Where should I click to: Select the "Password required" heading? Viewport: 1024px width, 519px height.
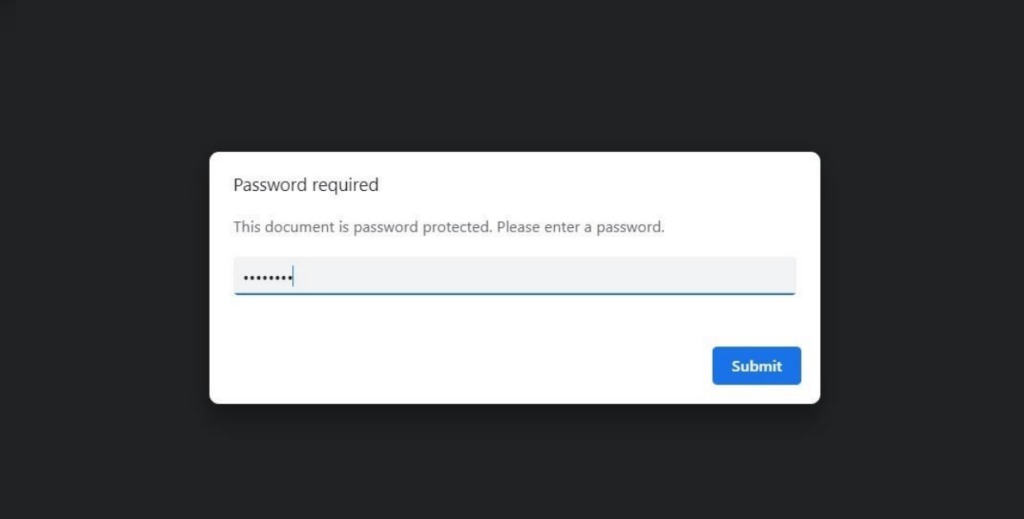point(306,185)
